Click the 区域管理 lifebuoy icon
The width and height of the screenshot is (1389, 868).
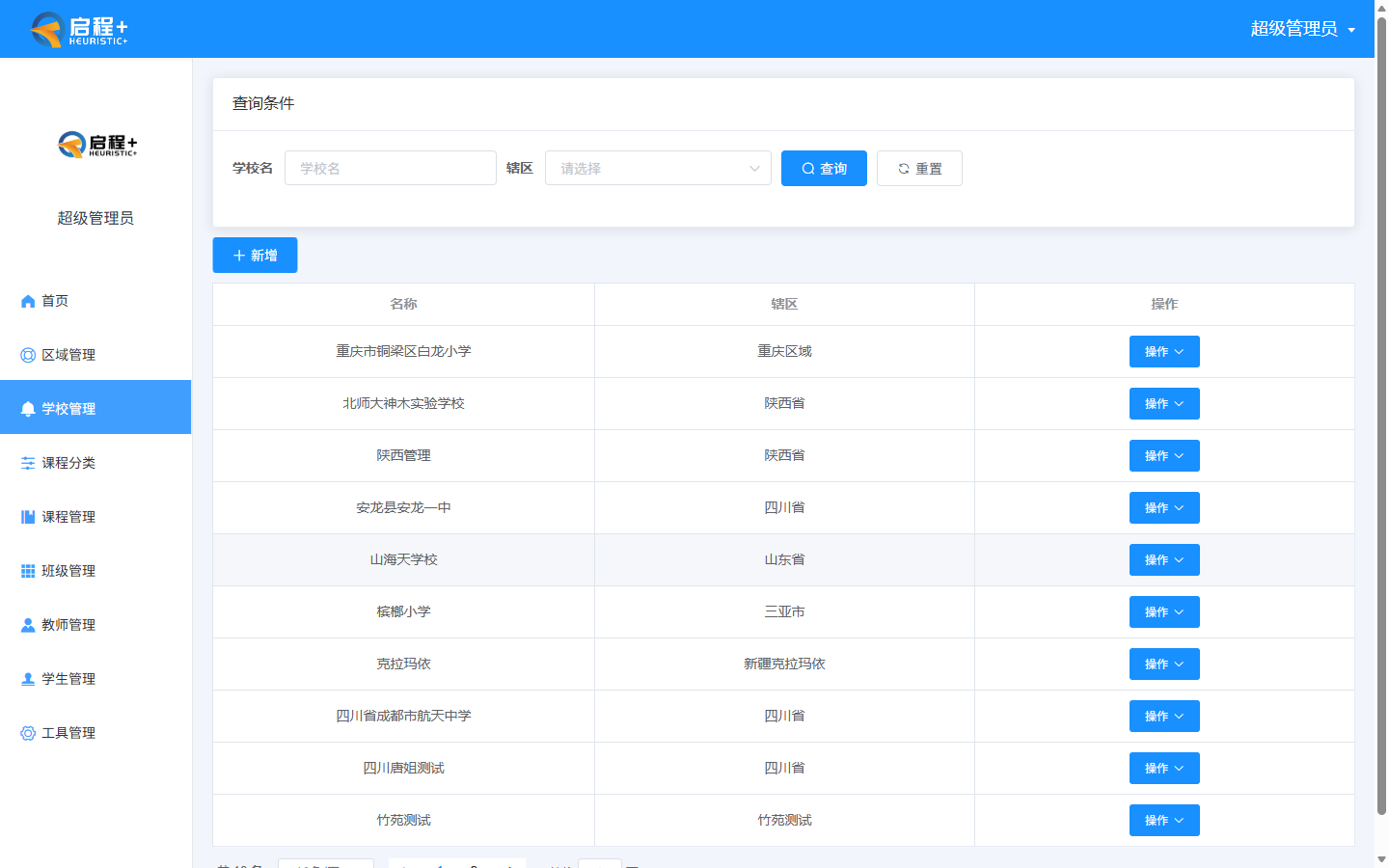[28, 355]
